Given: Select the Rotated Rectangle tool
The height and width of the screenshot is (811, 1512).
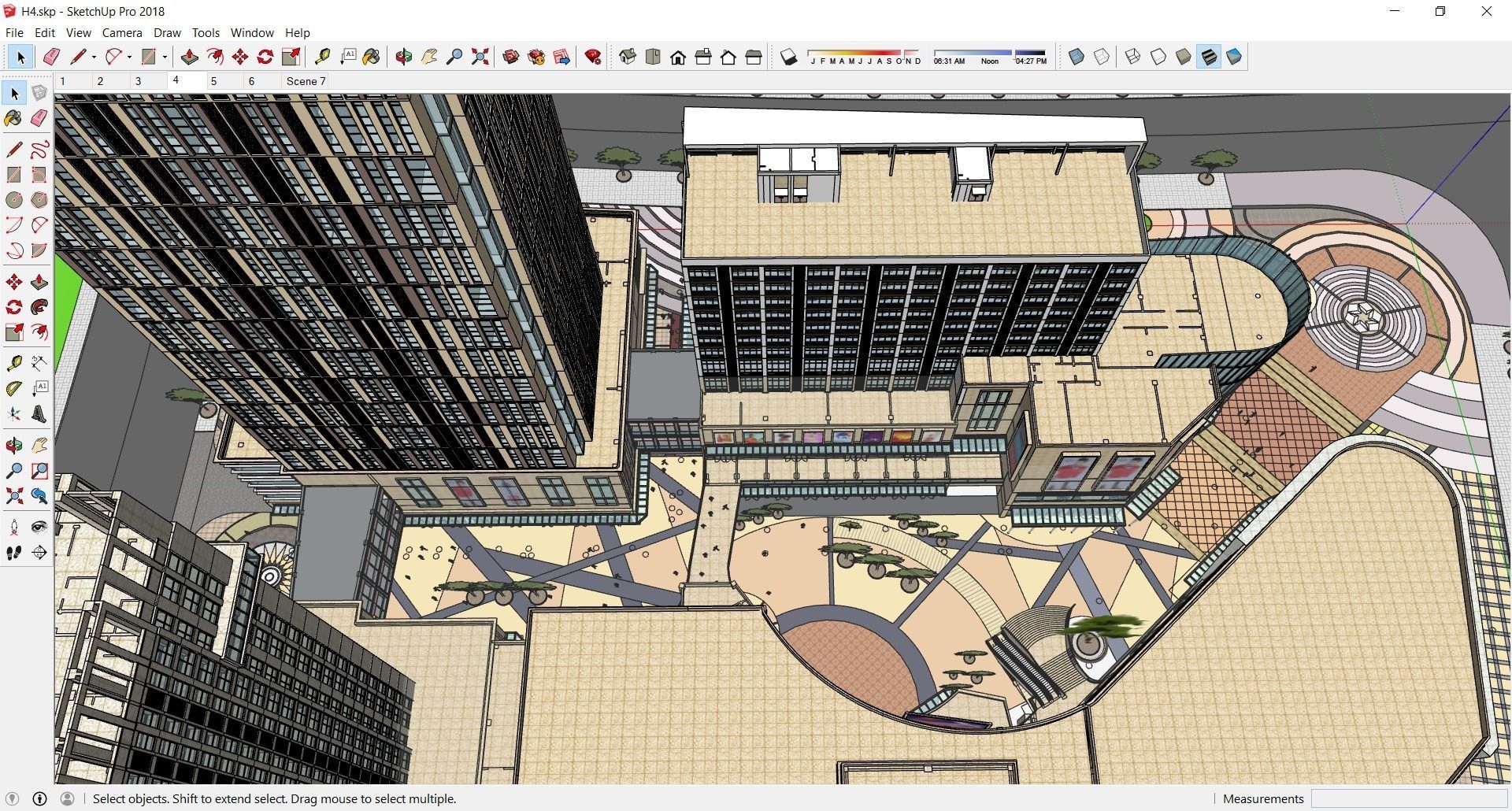Looking at the screenshot, I should click(x=39, y=175).
